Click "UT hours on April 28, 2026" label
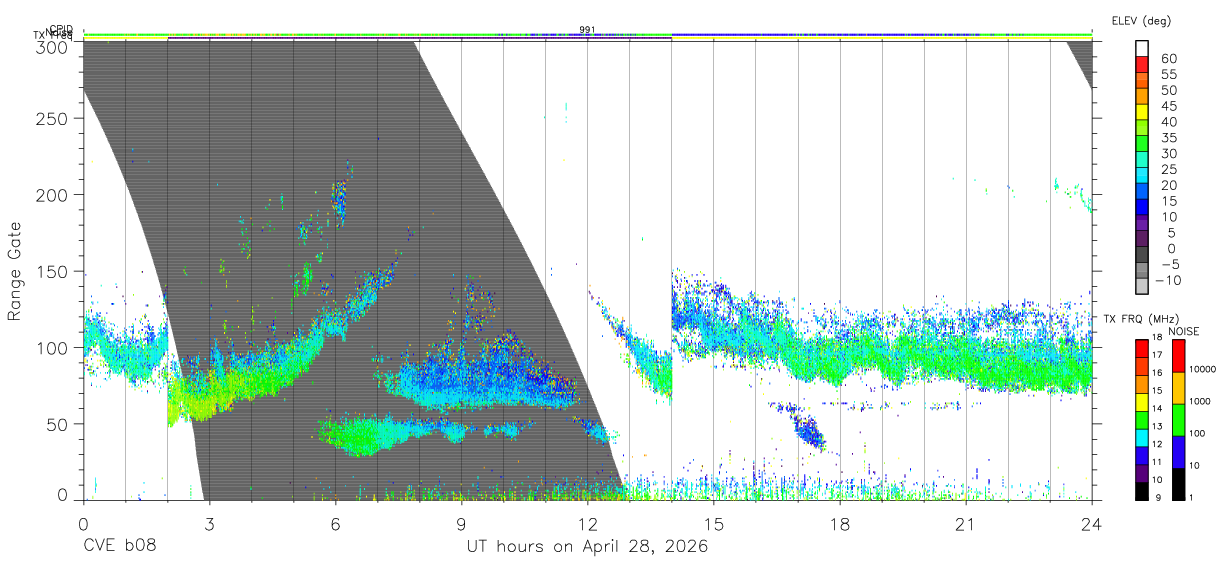1228x567 pixels. (x=588, y=547)
